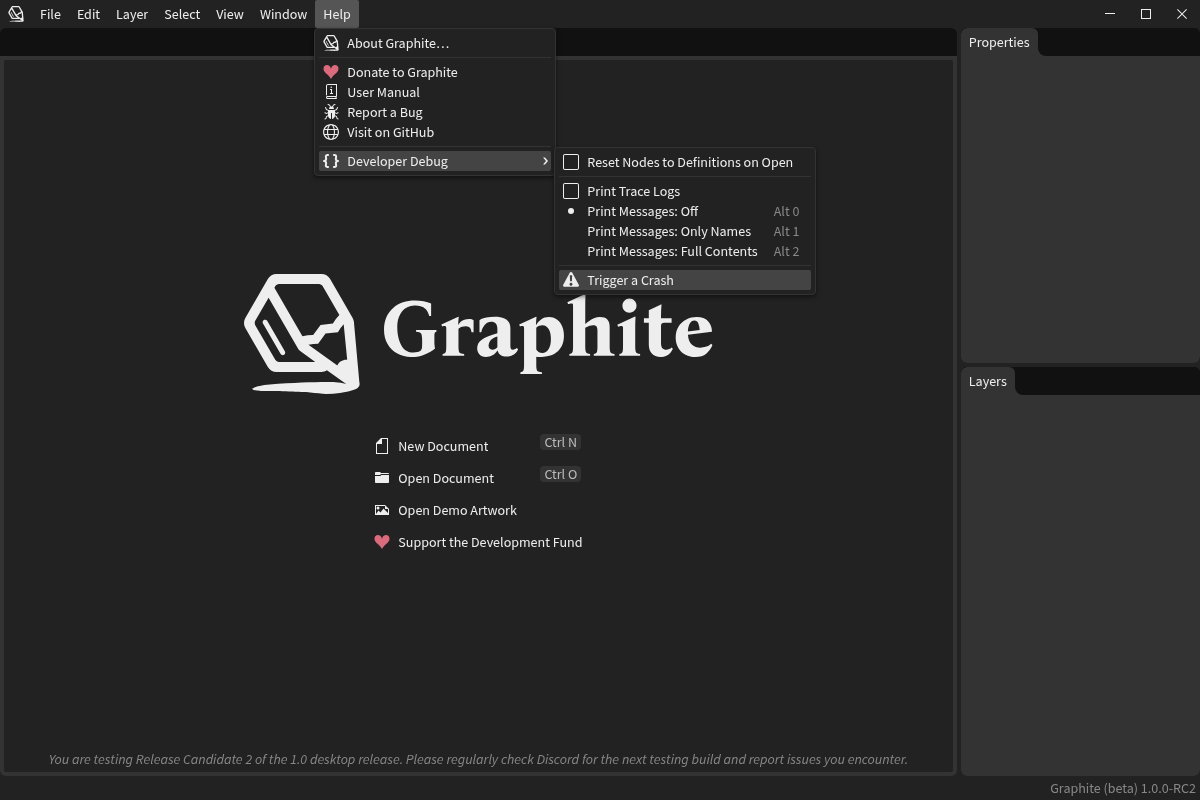Click the globe icon for Visit on GitHub

(x=331, y=132)
